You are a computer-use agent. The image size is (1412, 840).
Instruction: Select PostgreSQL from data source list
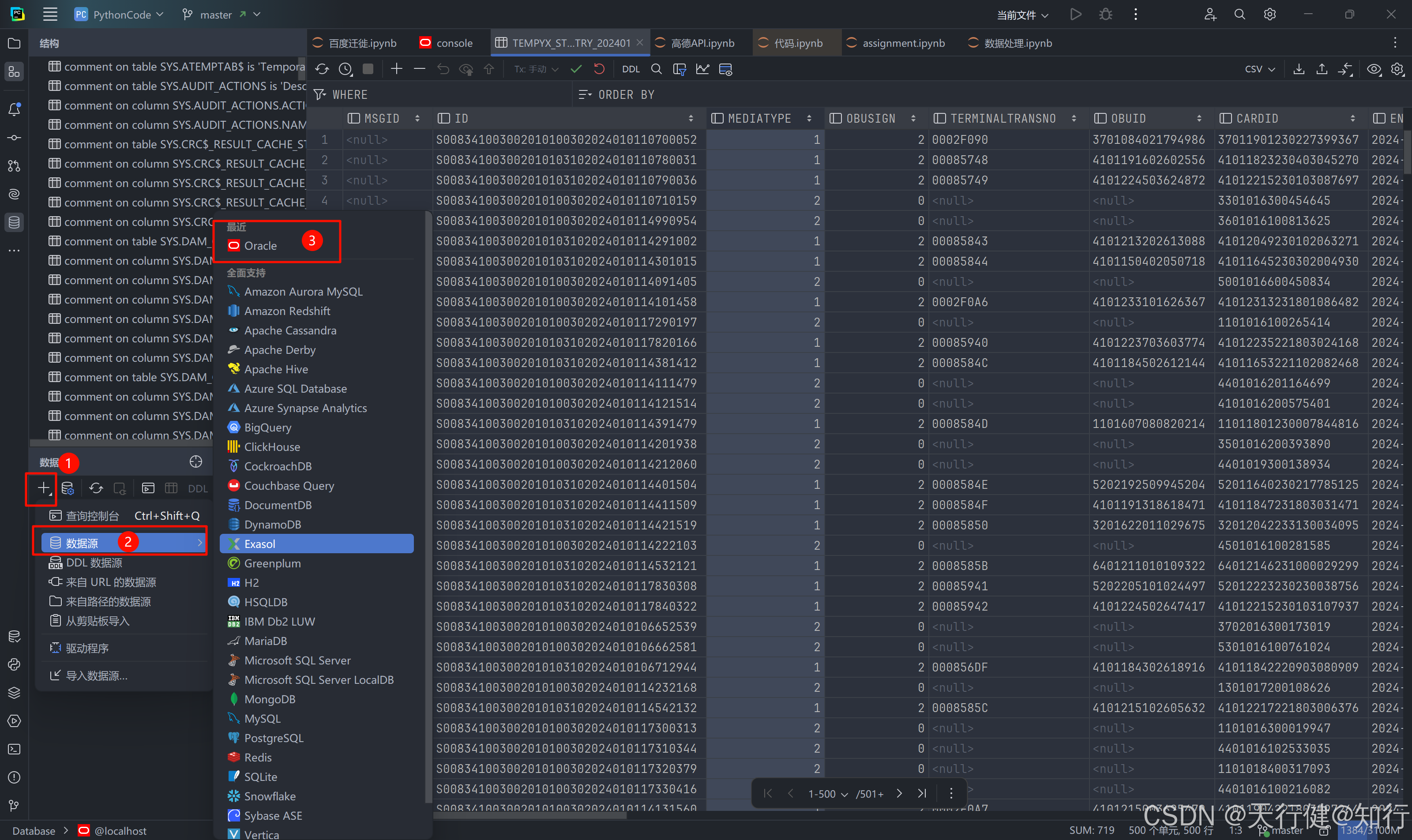274,738
